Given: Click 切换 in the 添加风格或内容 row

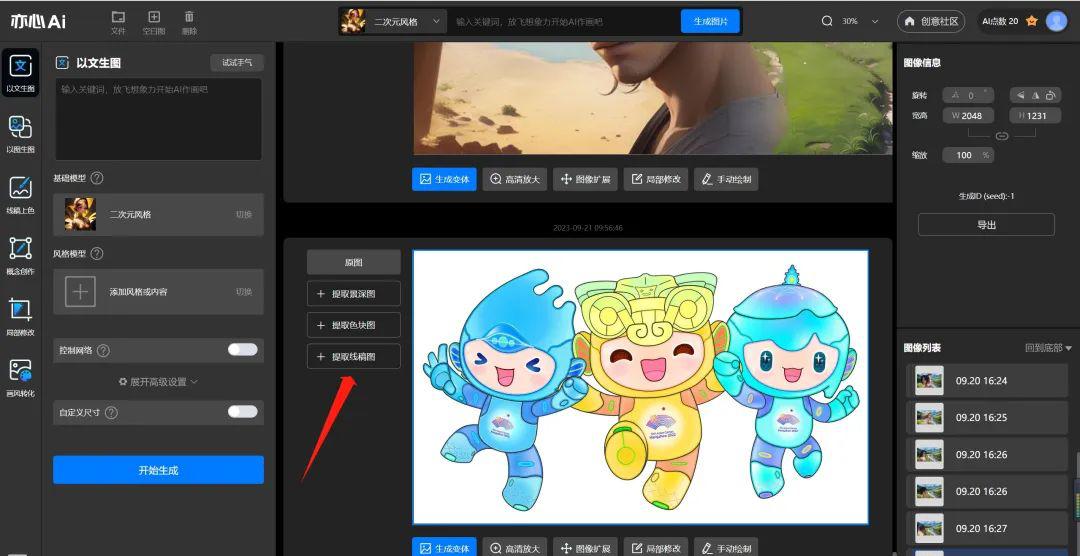Looking at the screenshot, I should 244,291.
